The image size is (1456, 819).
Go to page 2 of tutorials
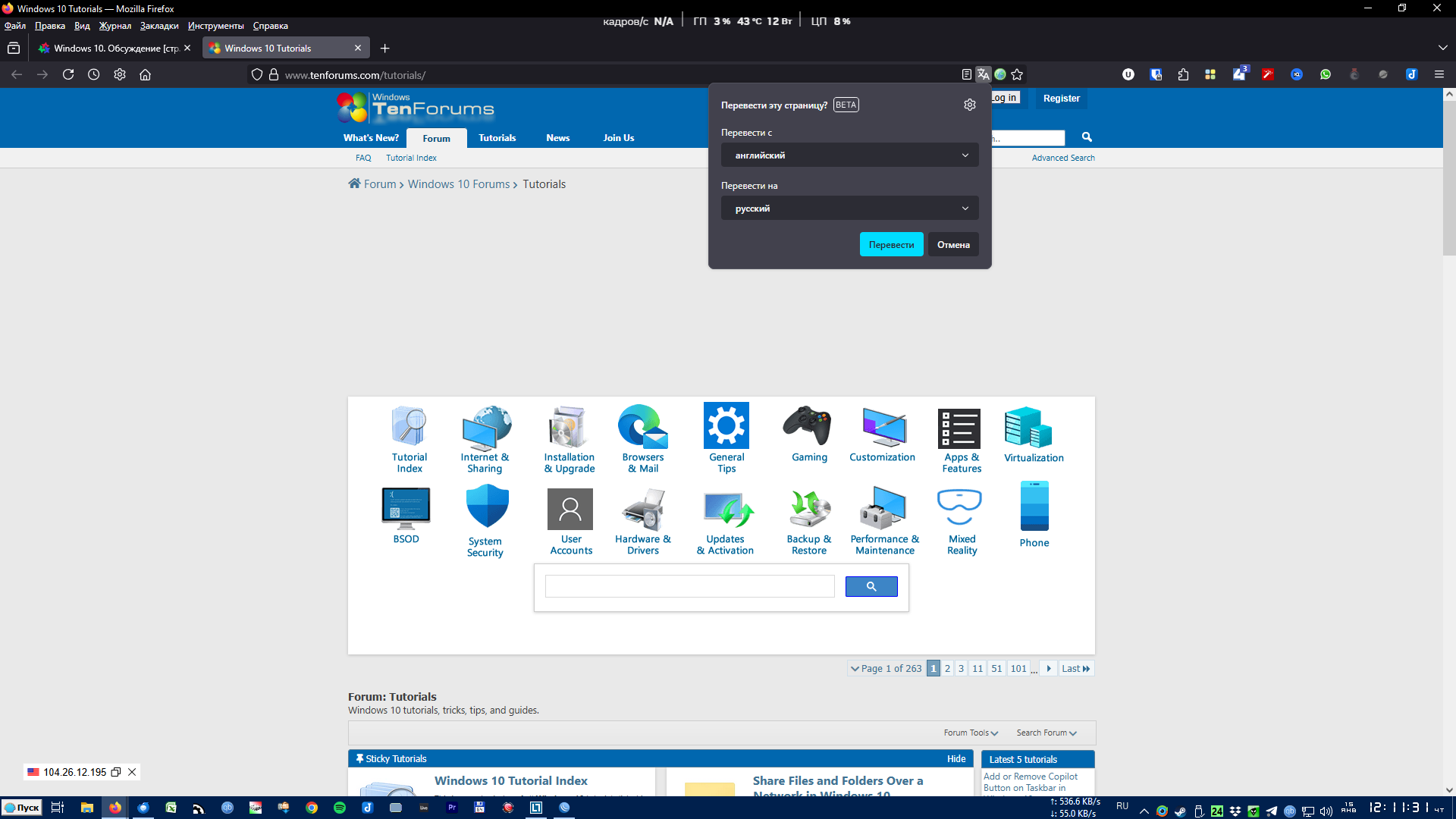(x=947, y=669)
